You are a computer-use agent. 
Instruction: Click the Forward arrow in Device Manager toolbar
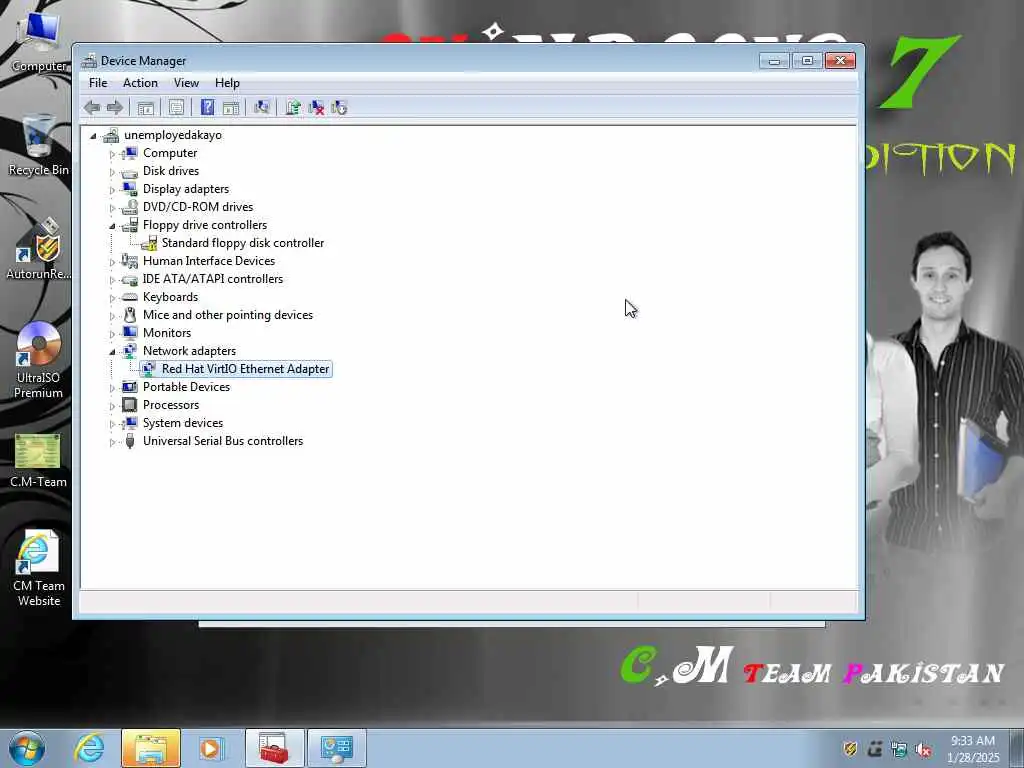[115, 108]
